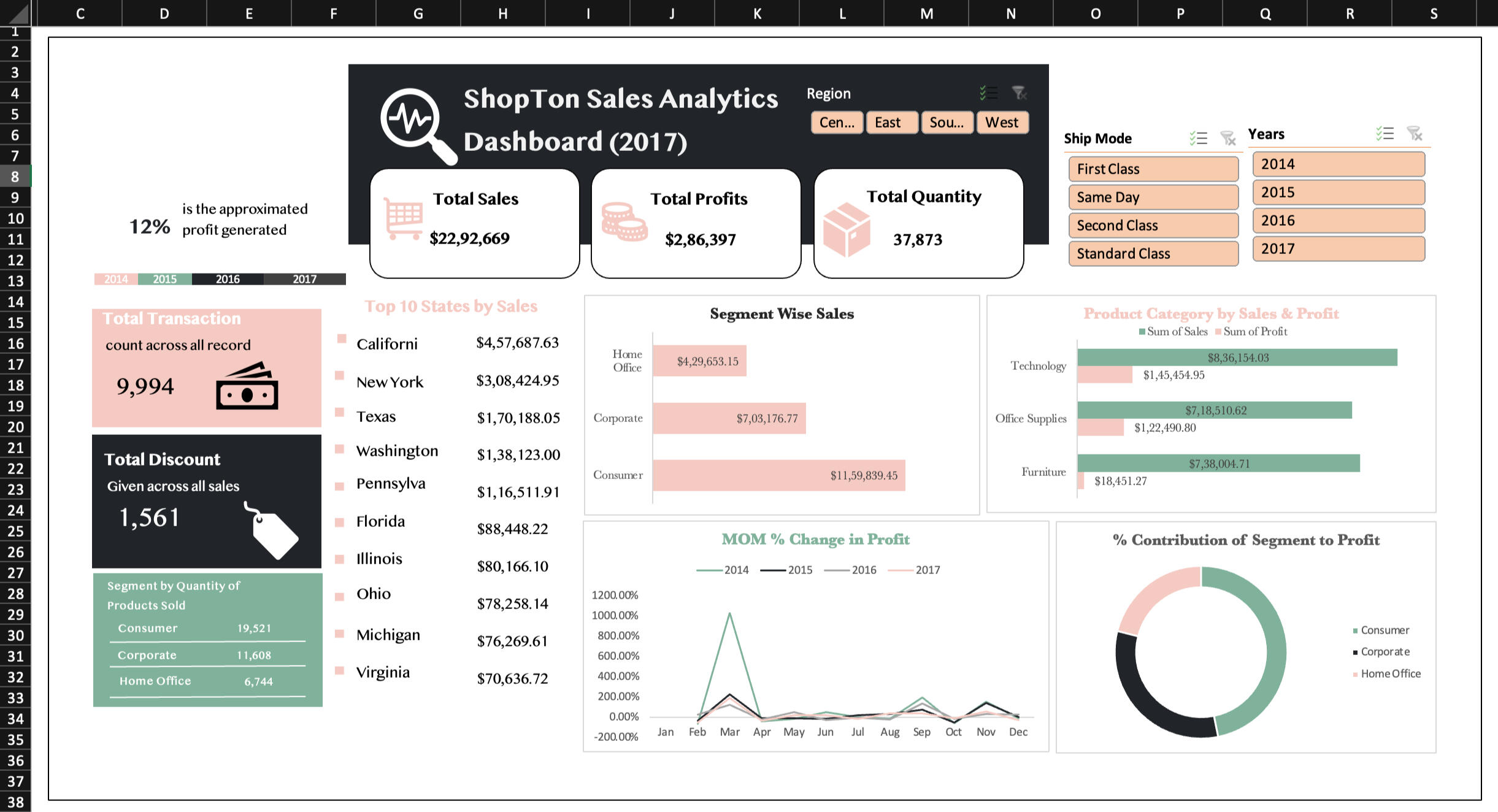The height and width of the screenshot is (812, 1498).
Task: Click the Consumer bar in Segment Wise Sales
Action: point(778,475)
